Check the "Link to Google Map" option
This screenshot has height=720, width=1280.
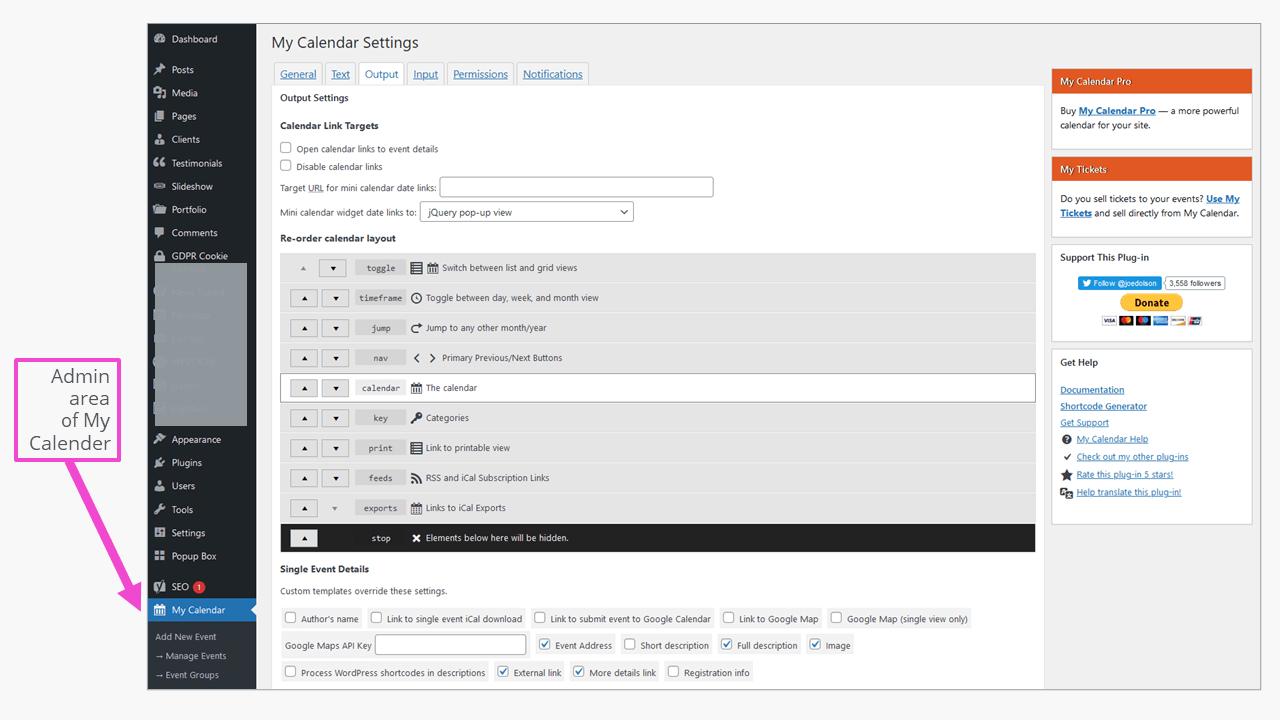tap(727, 618)
